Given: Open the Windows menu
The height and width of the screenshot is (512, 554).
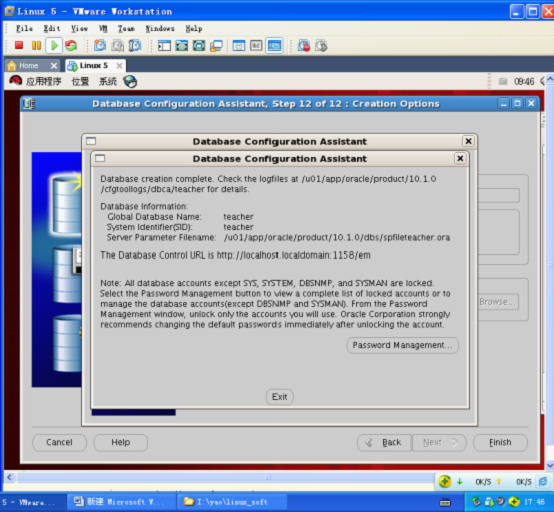Looking at the screenshot, I should (160, 29).
